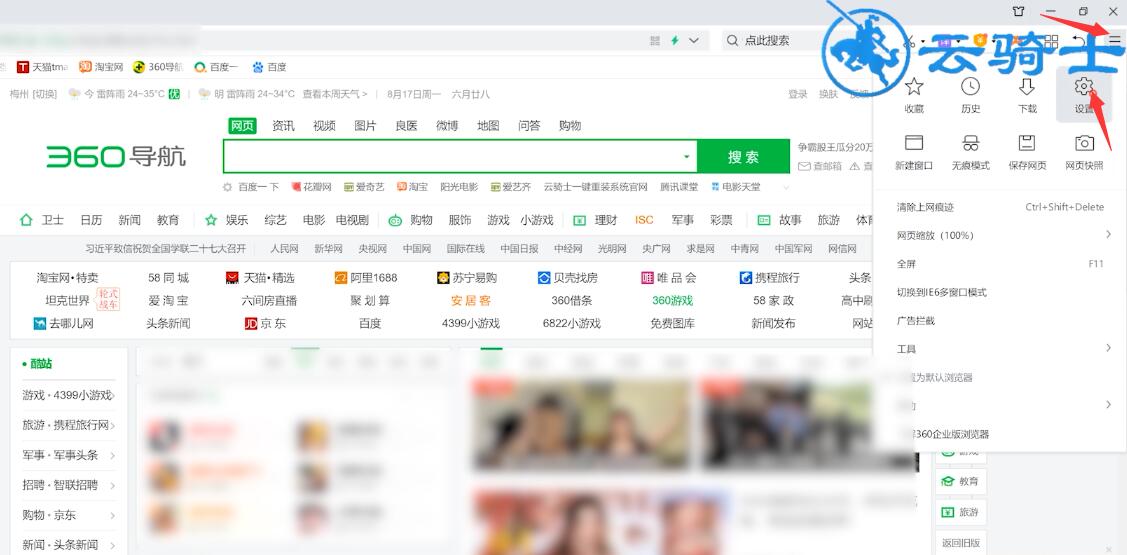Click the 梅州 [切换] city switch
Image resolution: width=1127 pixels, height=555 pixels.
point(32,94)
